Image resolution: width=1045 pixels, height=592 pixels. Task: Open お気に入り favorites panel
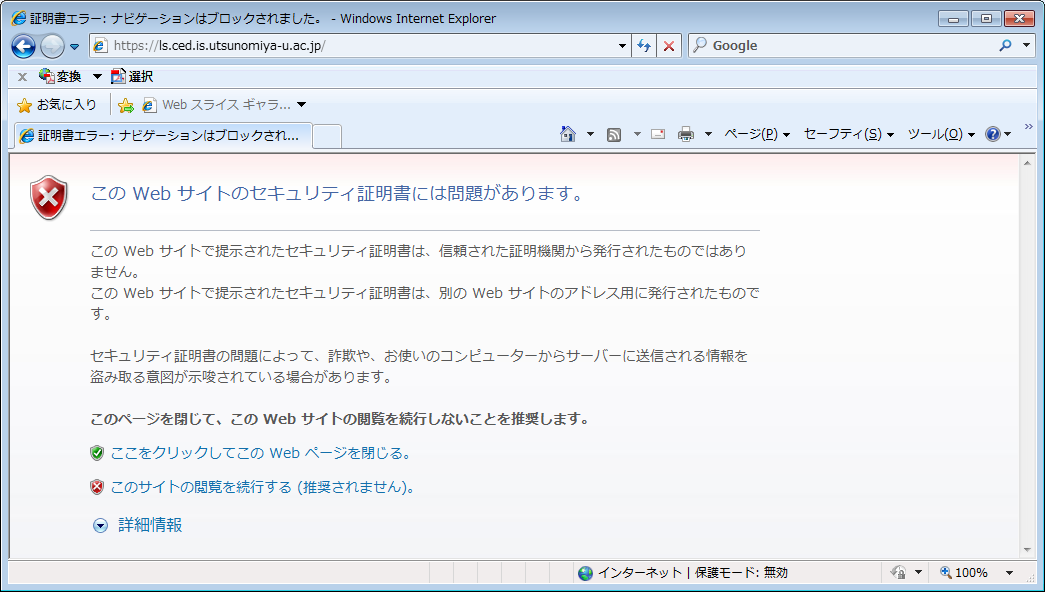(57, 105)
